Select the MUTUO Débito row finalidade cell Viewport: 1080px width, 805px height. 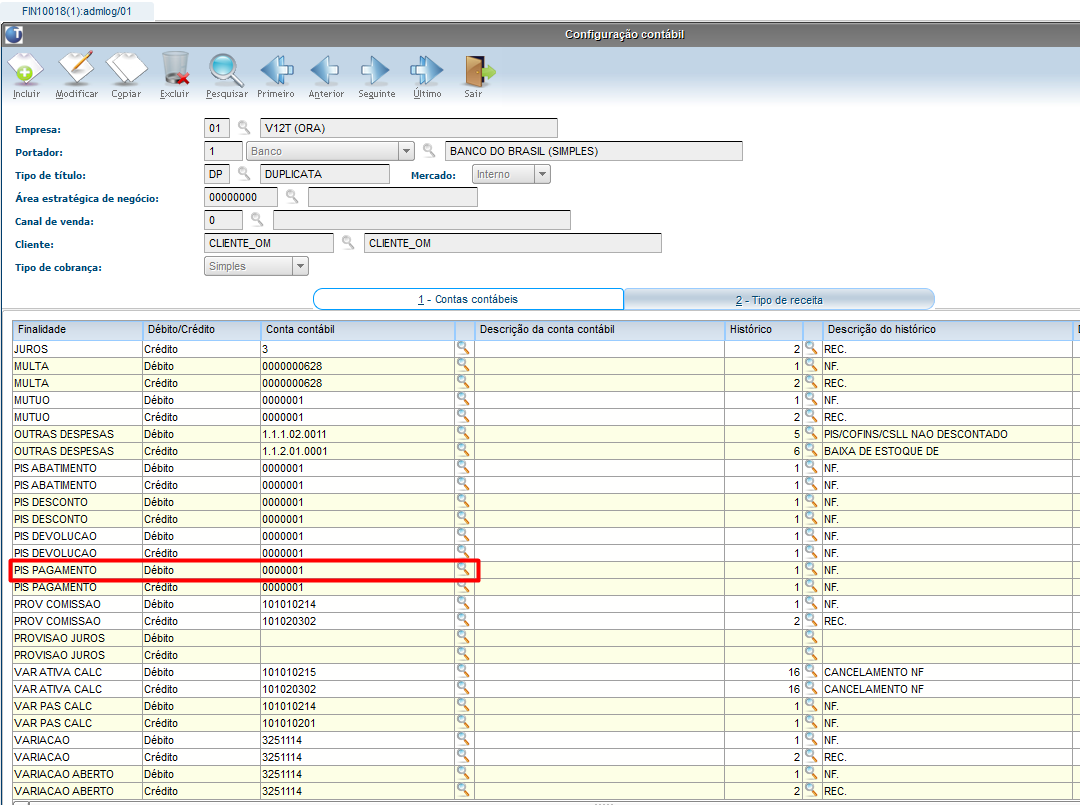point(77,400)
